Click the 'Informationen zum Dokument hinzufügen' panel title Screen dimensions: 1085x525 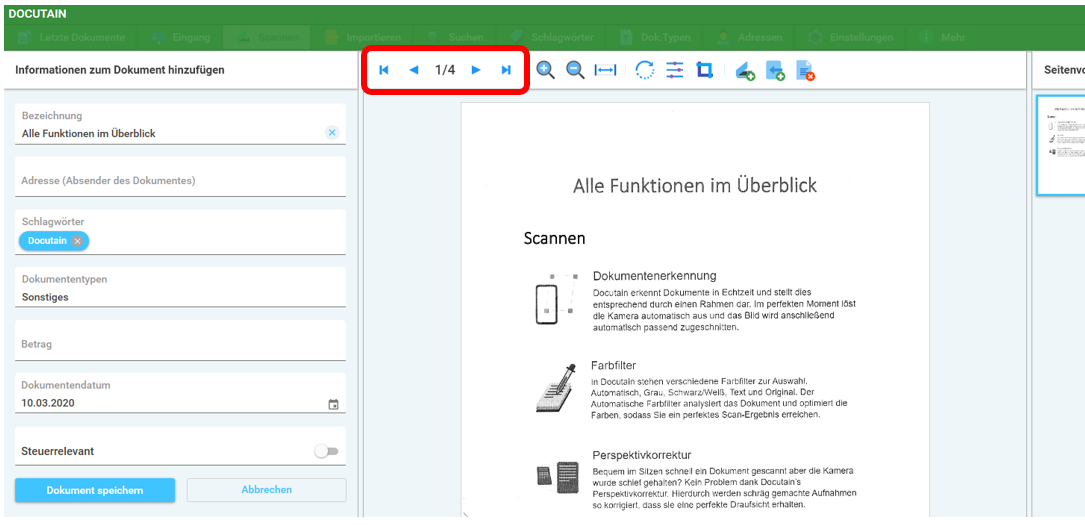tap(120, 70)
